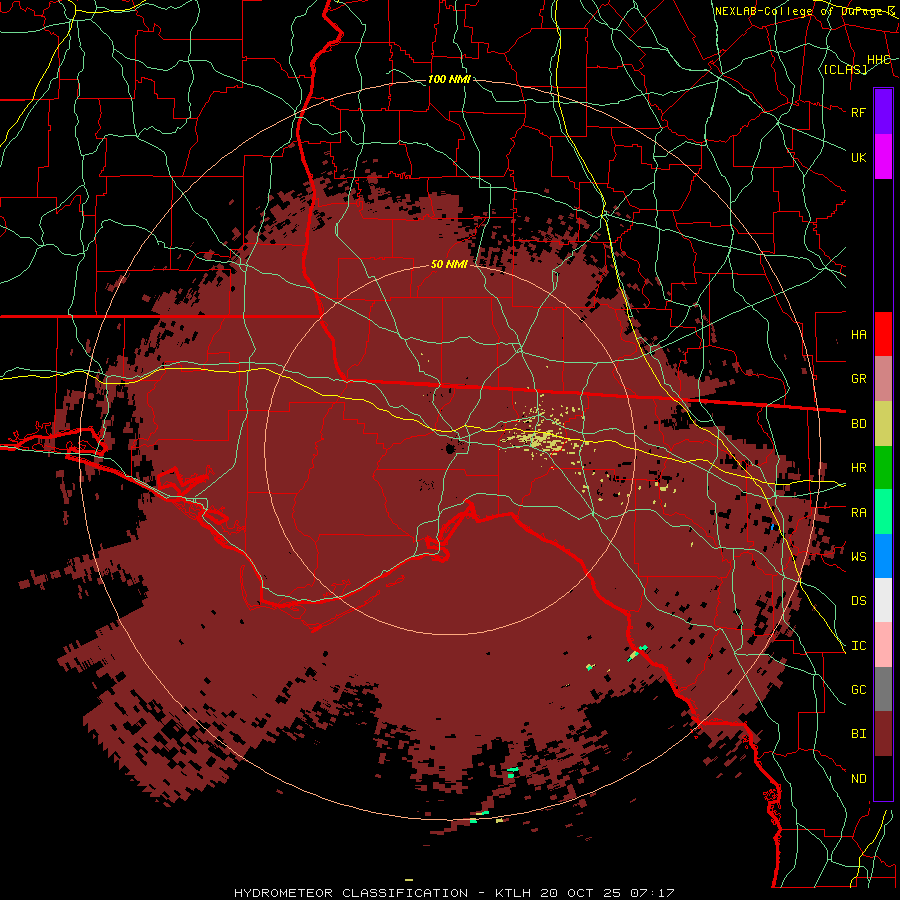
Task: Click the NEXLAB-College of DuPage credit text
Action: pyautogui.click(x=805, y=11)
